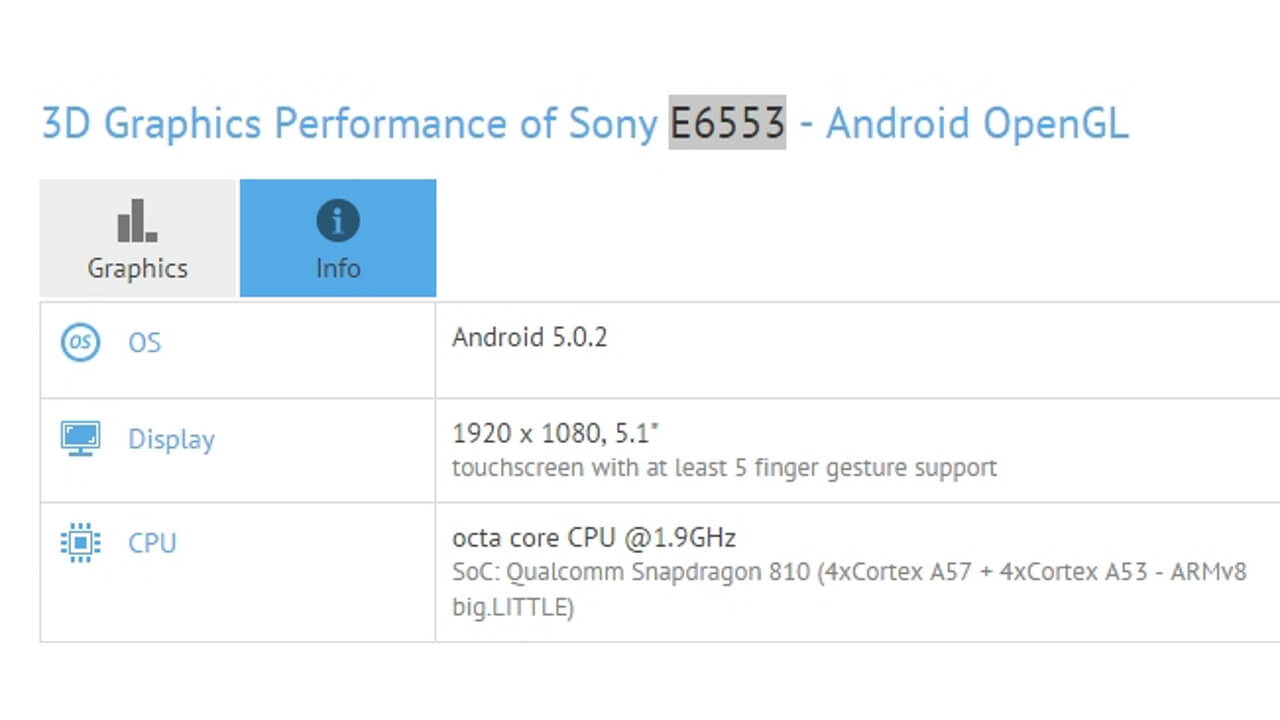Viewport: 1280px width, 720px height.
Task: Switch to the Graphics tab
Action: point(137,238)
